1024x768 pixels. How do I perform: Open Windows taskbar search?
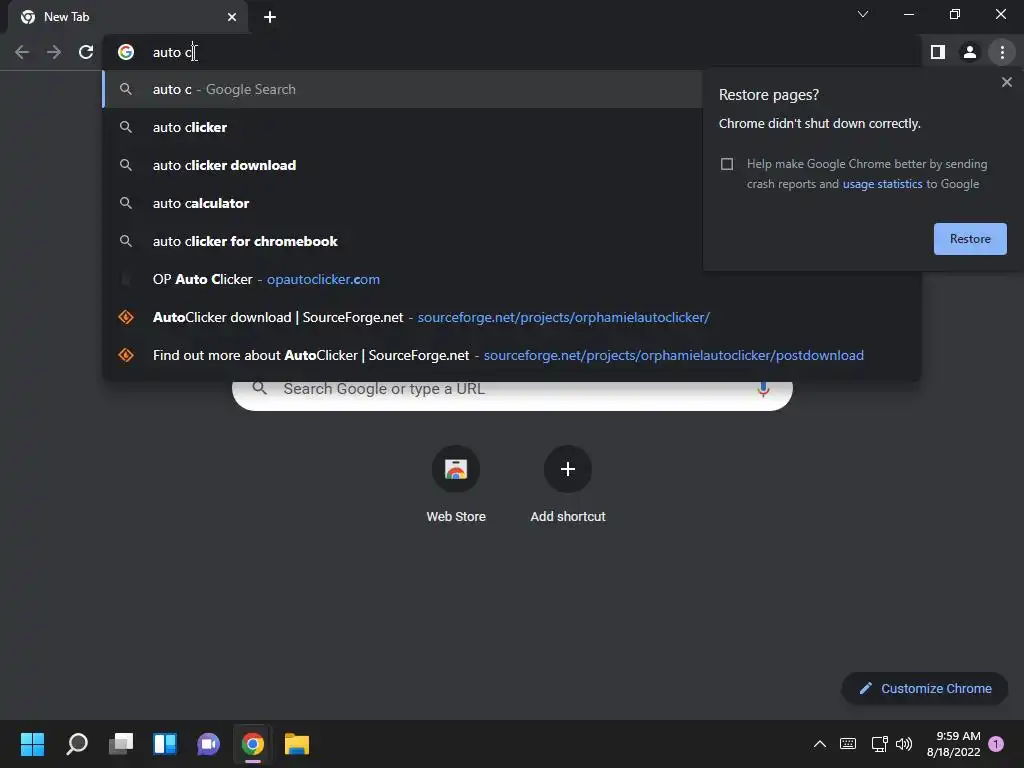pos(77,744)
